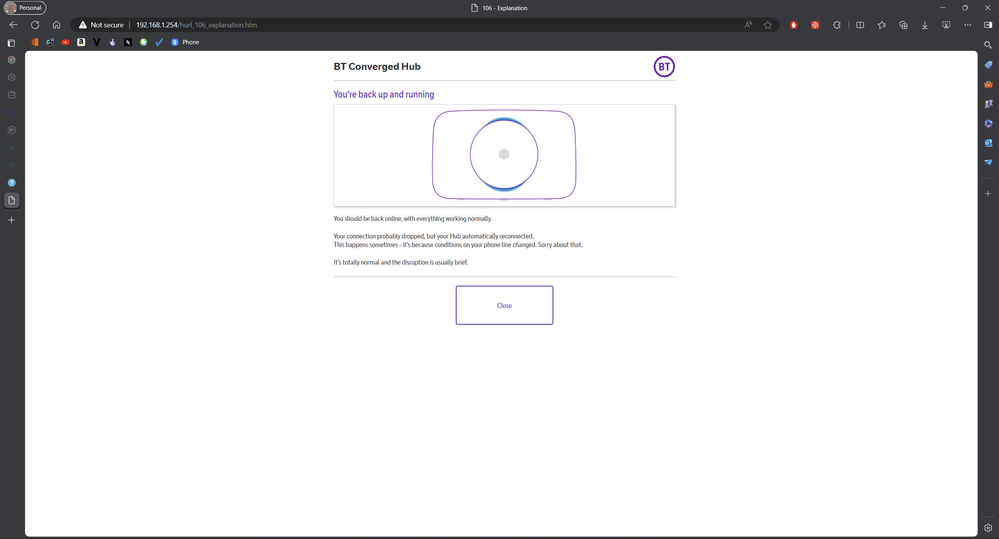
Task: Toggle split screen view icon
Action: click(860, 25)
